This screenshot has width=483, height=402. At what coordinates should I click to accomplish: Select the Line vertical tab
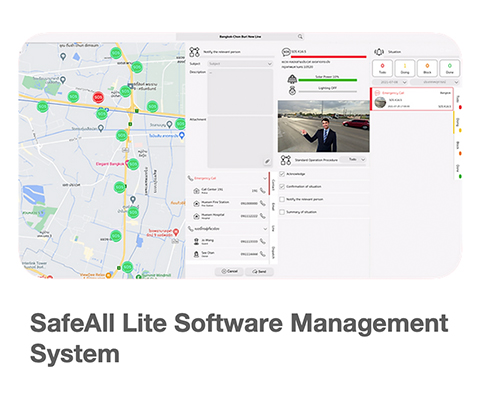273,228
